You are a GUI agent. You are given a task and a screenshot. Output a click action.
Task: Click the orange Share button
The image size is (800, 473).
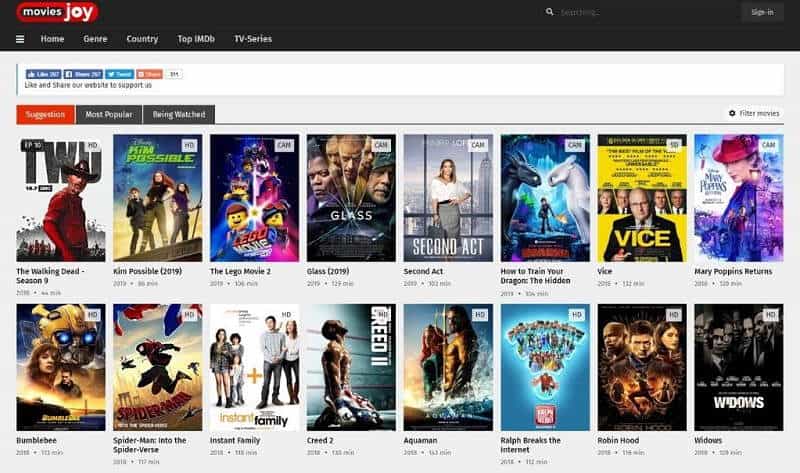pyautogui.click(x=149, y=74)
